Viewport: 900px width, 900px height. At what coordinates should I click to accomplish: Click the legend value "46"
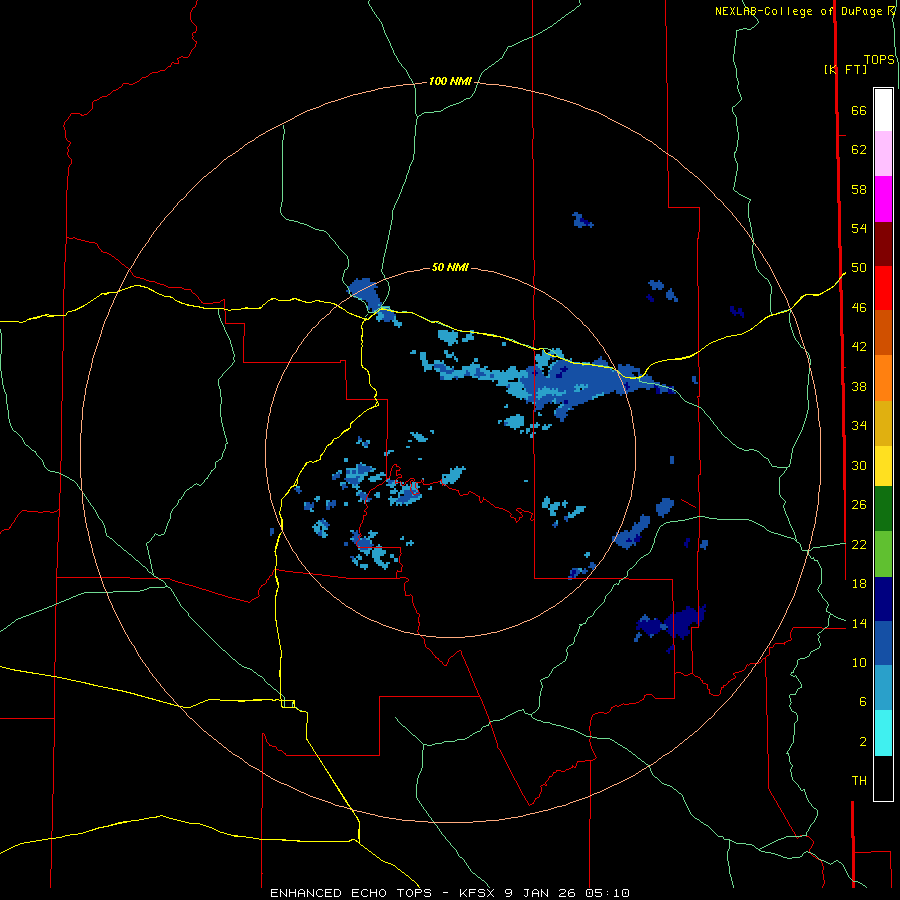coord(859,308)
